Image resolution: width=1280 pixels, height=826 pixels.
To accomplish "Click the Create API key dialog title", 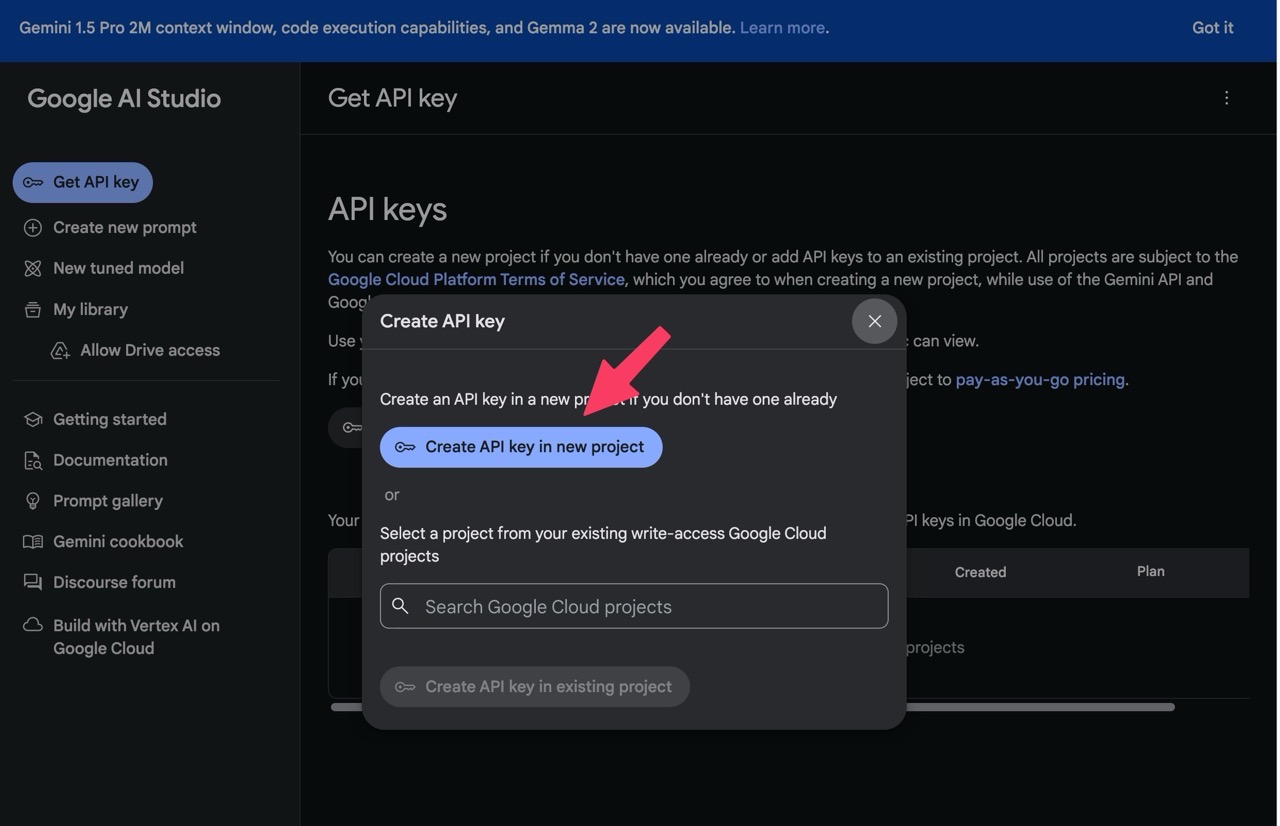I will click(x=442, y=321).
